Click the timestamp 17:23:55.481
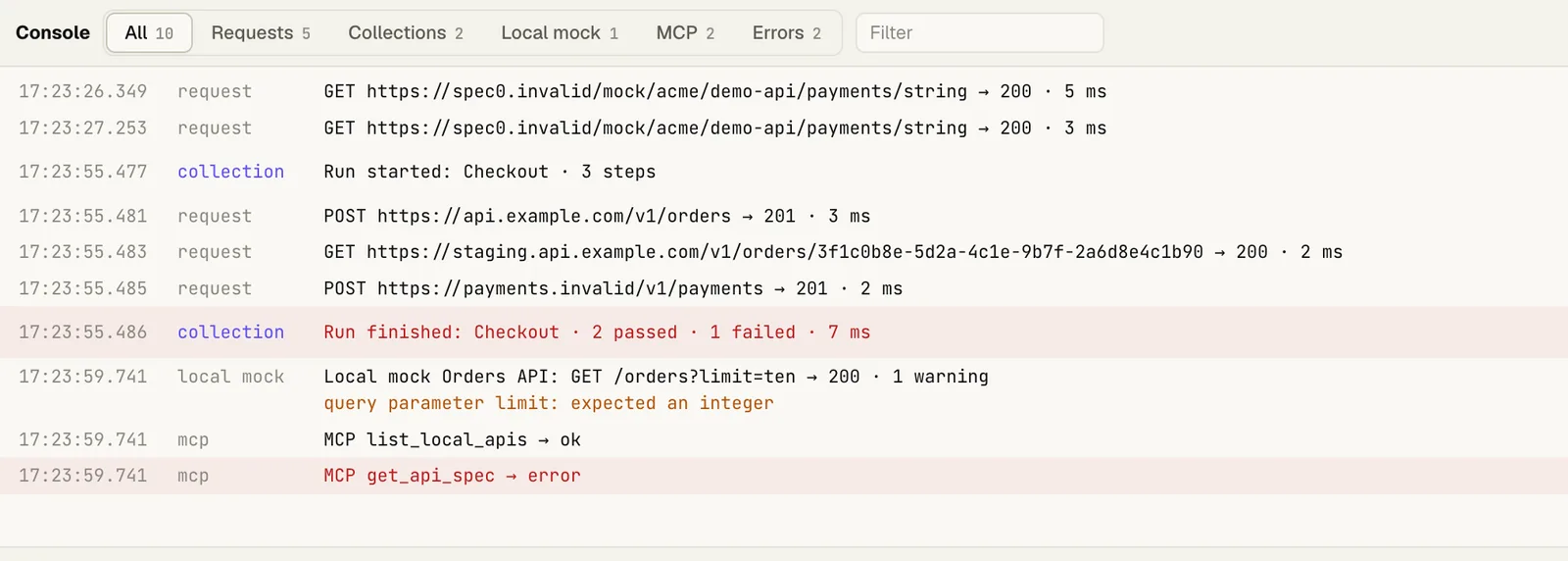 [83, 216]
